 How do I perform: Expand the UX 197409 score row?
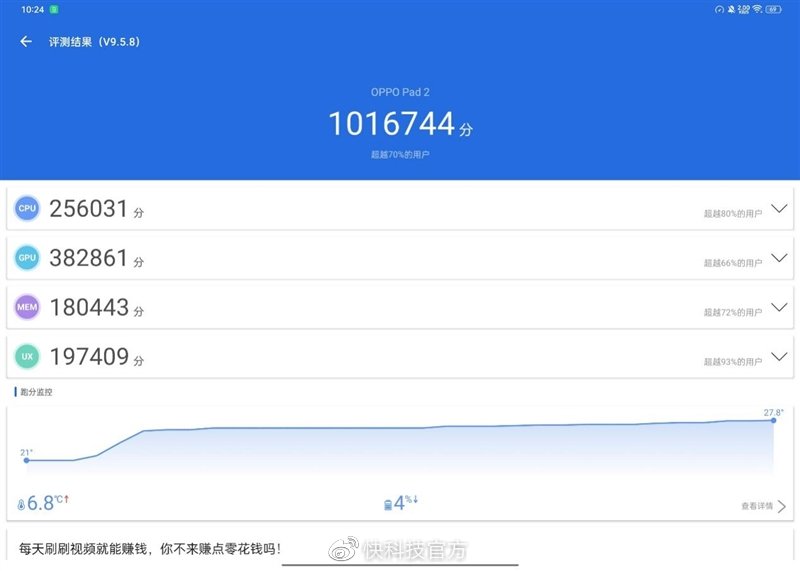779,356
